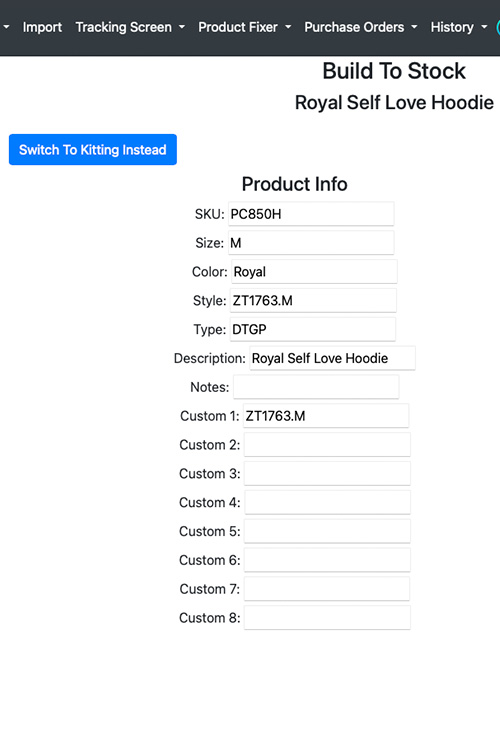Select the Custom 1 input field
This screenshot has height=750, width=500.
coord(326,416)
